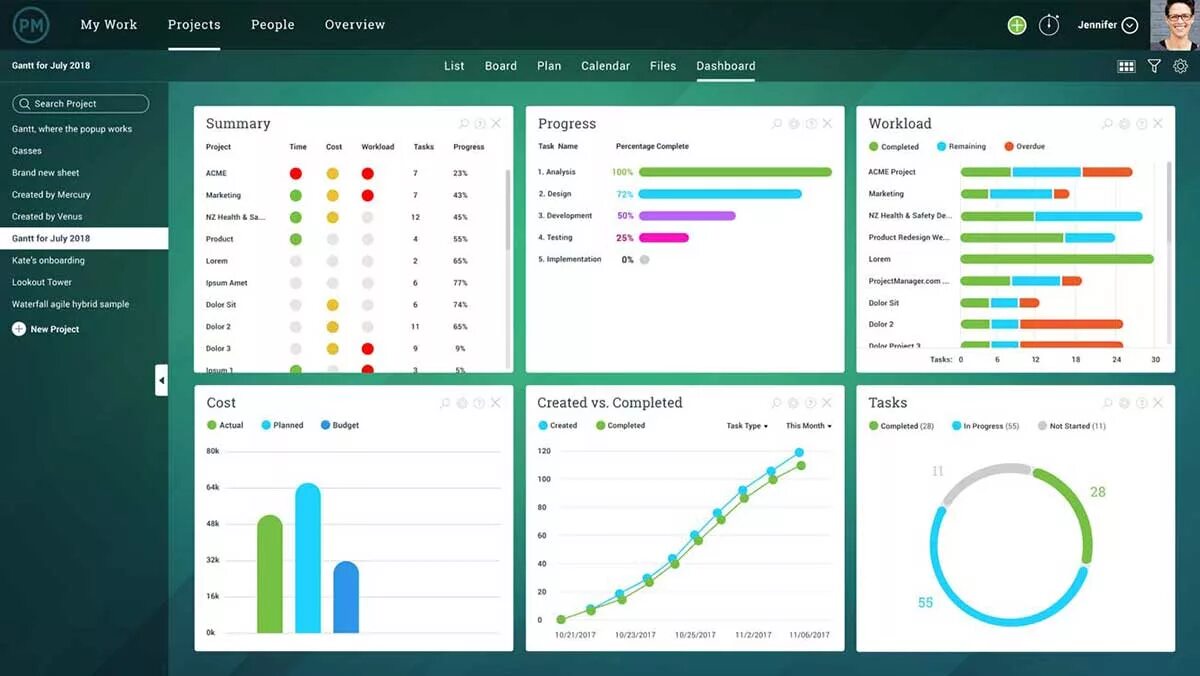Toggle Overdue legend in Workload panel
1200x676 pixels.
(x=1024, y=147)
